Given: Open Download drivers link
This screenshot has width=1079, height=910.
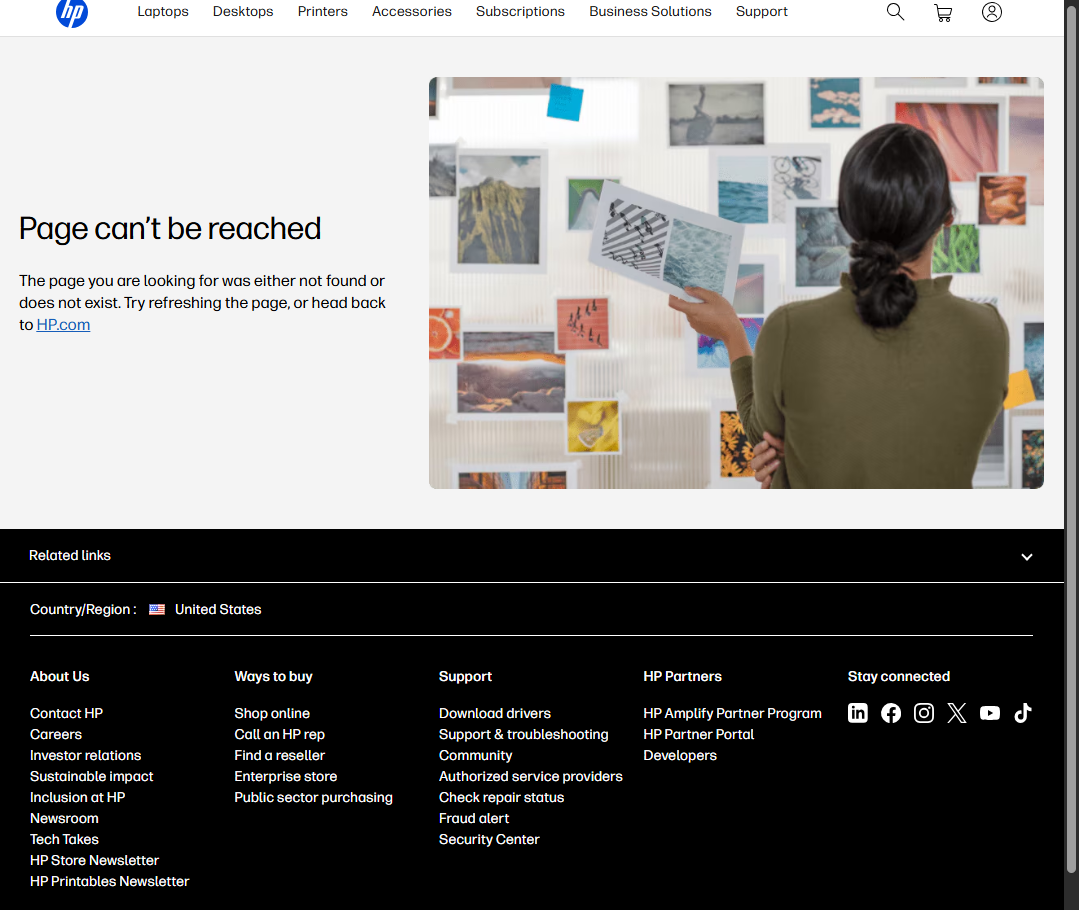Looking at the screenshot, I should [x=495, y=713].
